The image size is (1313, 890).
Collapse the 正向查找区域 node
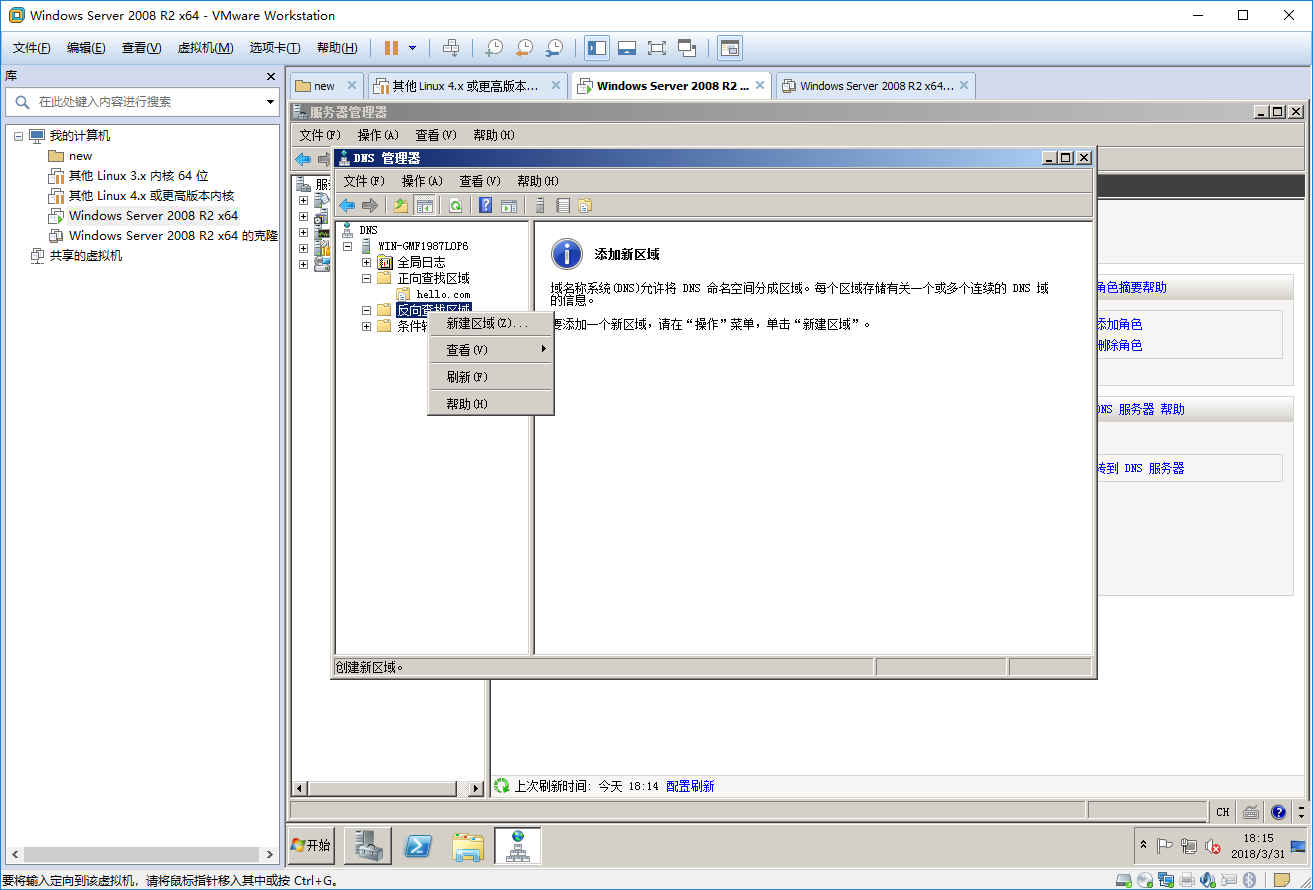coord(366,278)
